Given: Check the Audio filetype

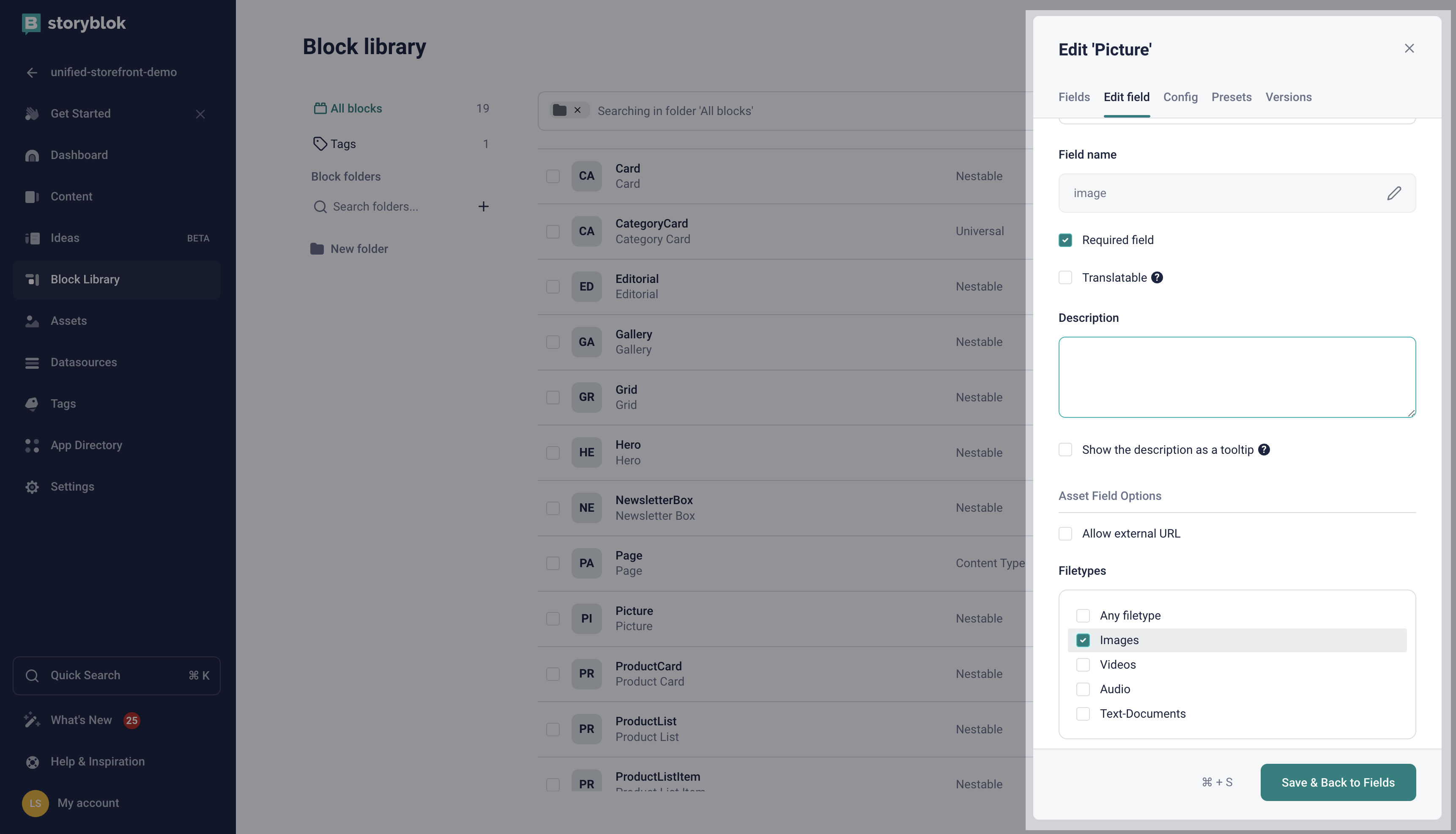Looking at the screenshot, I should (1083, 690).
